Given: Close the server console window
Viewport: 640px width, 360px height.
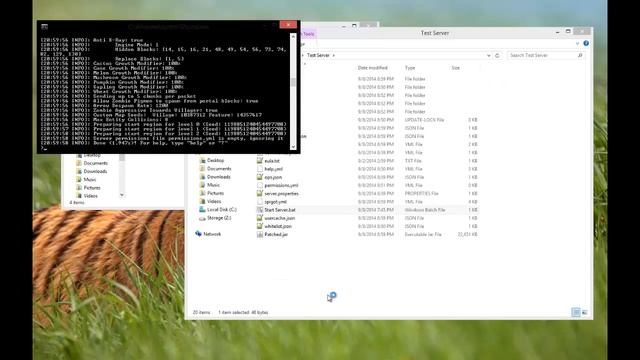Looking at the screenshot, I should pyautogui.click(x=288, y=25).
